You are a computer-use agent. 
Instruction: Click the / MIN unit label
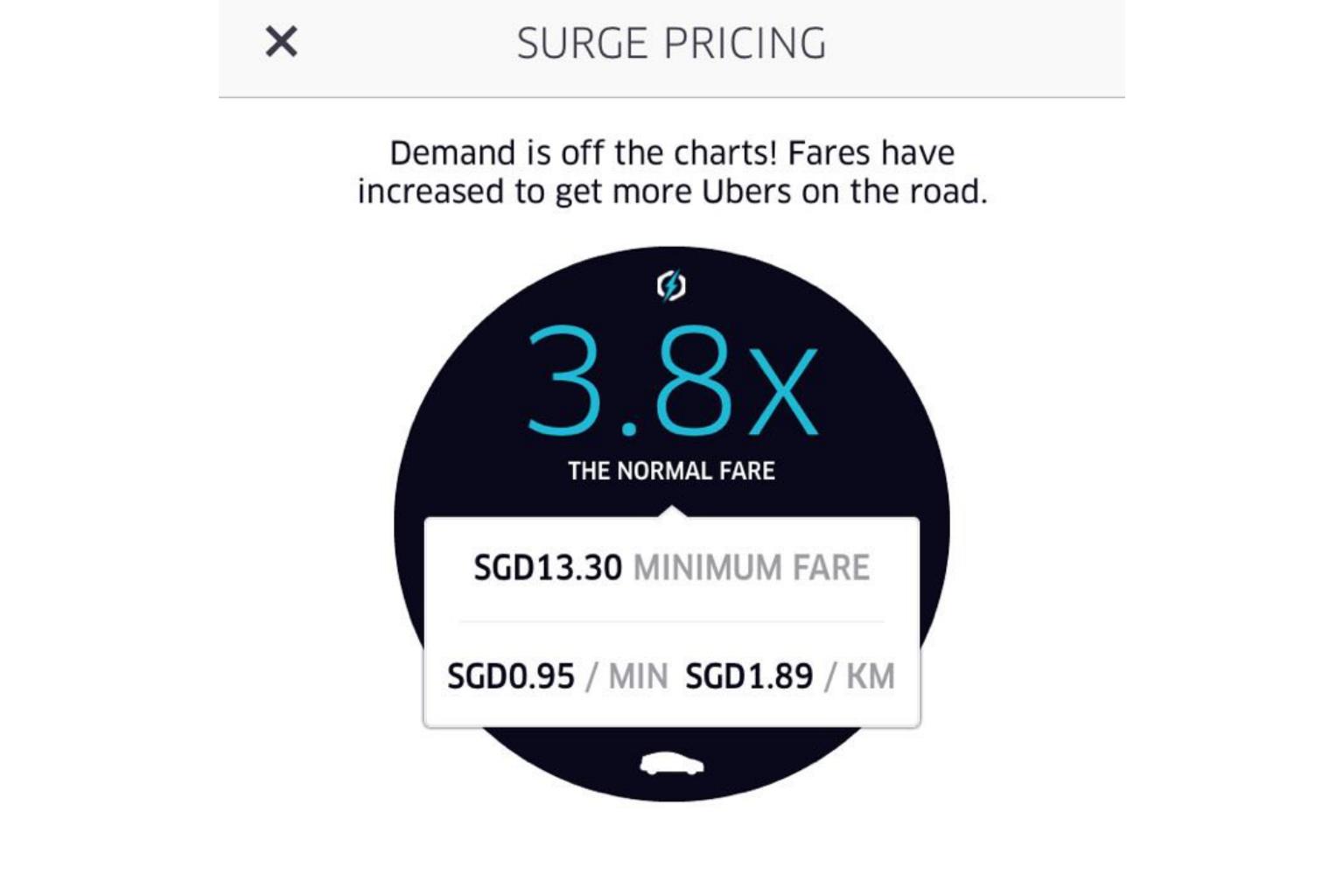coord(627,676)
